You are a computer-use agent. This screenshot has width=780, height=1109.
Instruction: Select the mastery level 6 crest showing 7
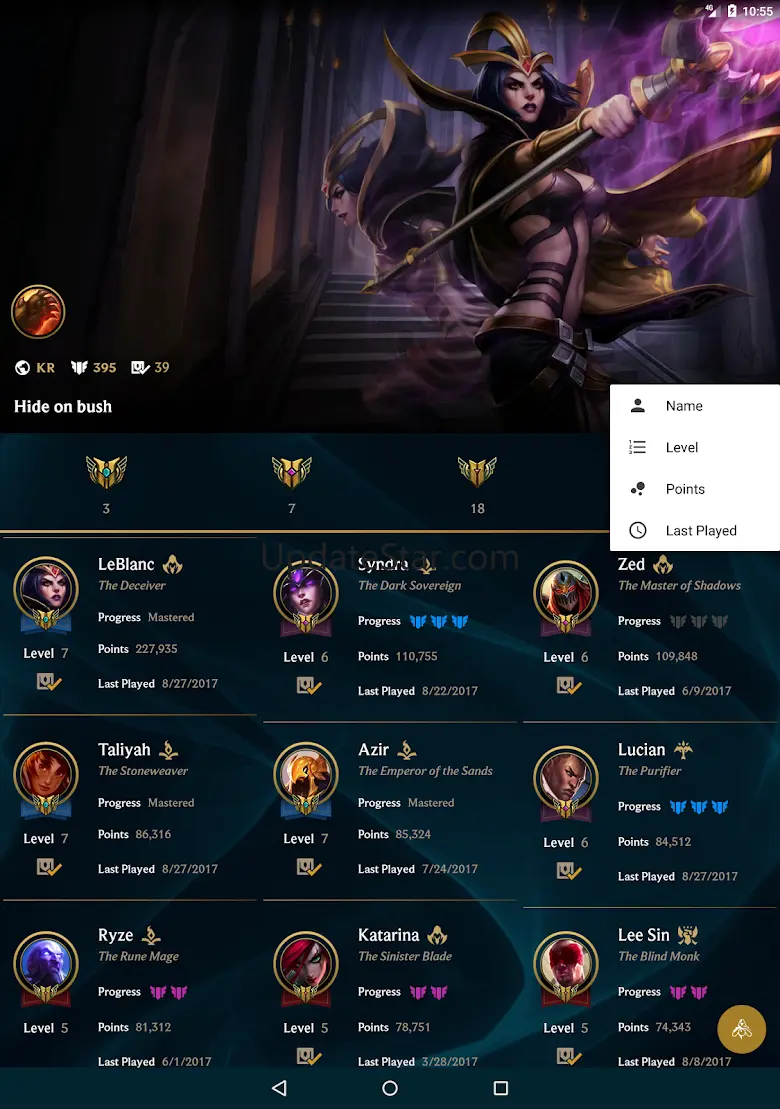291,472
